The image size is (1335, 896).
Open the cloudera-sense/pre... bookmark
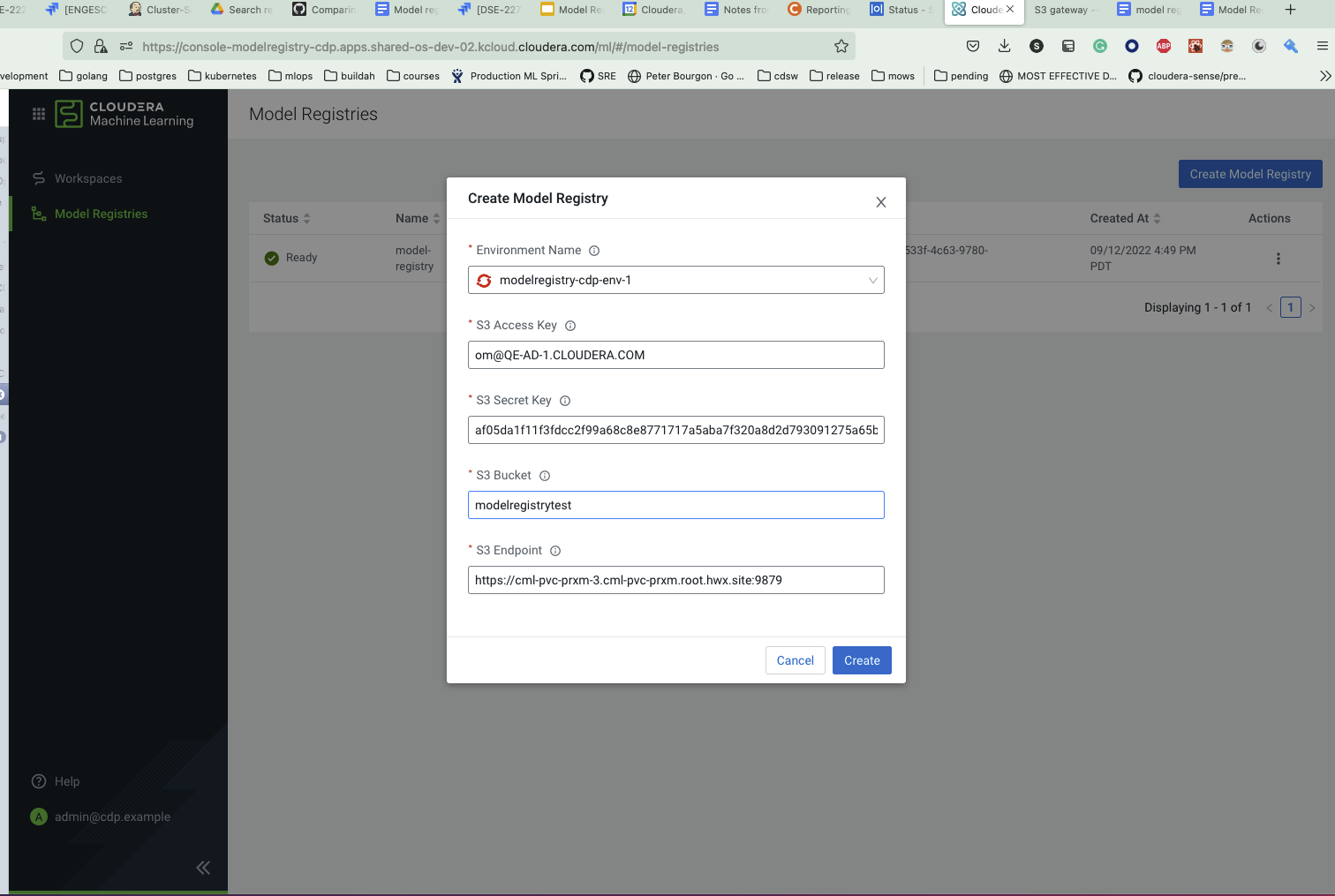1188,76
